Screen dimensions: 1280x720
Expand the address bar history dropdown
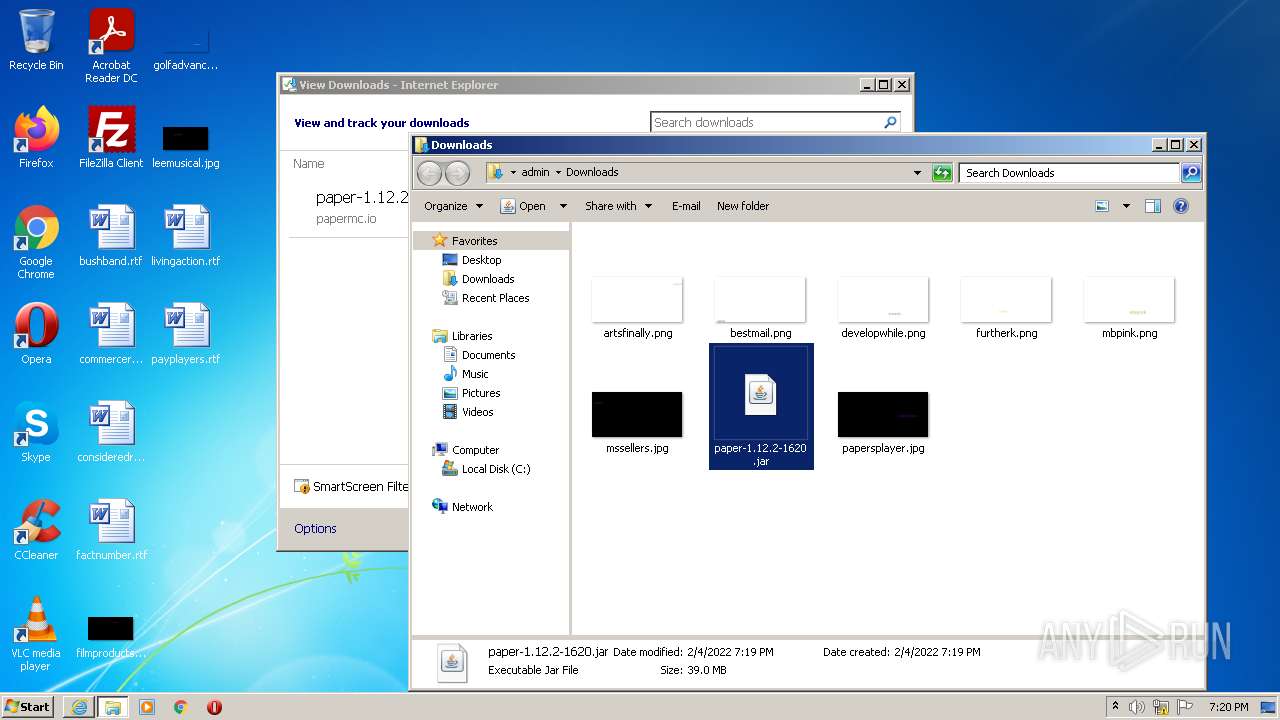click(917, 173)
